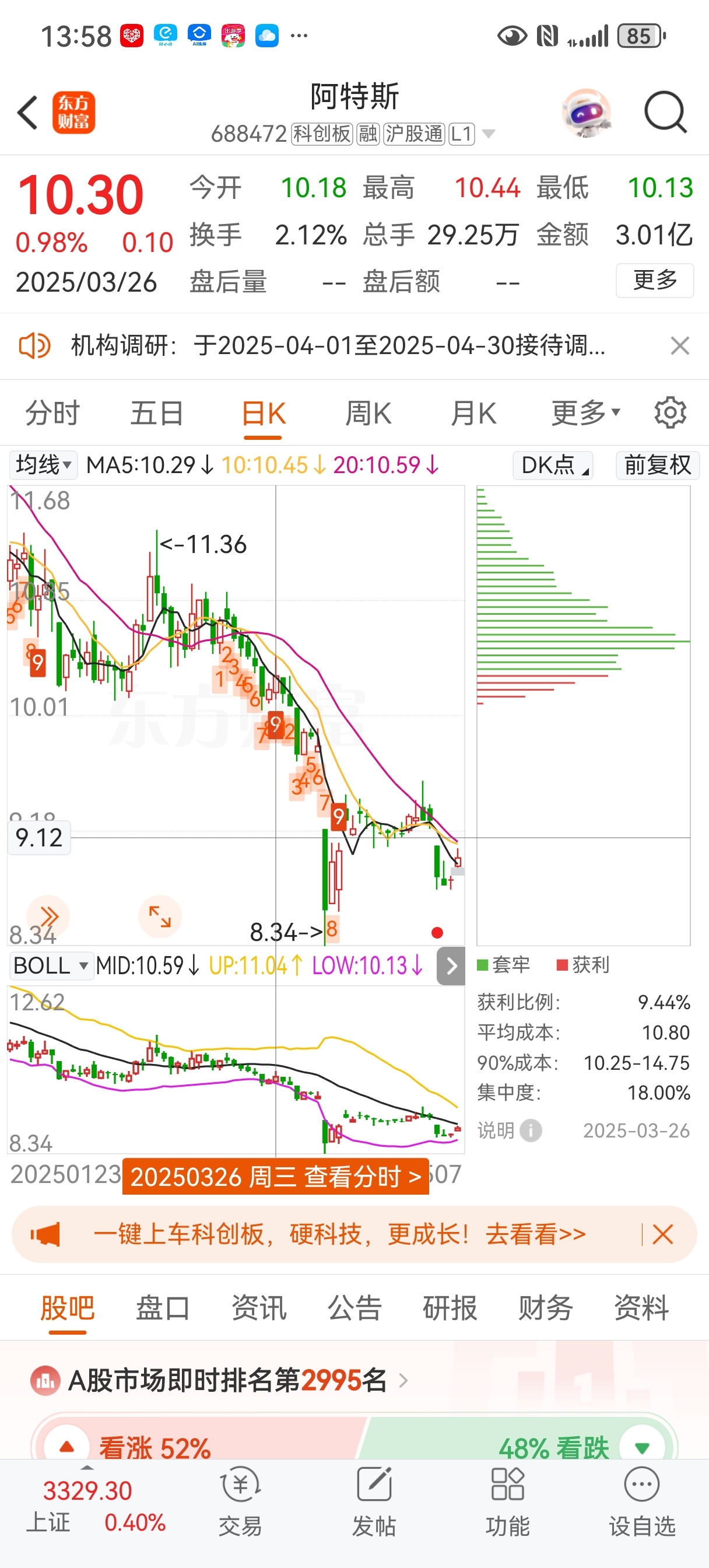Tap the megaphone icon in promo banner

pos(45,1234)
